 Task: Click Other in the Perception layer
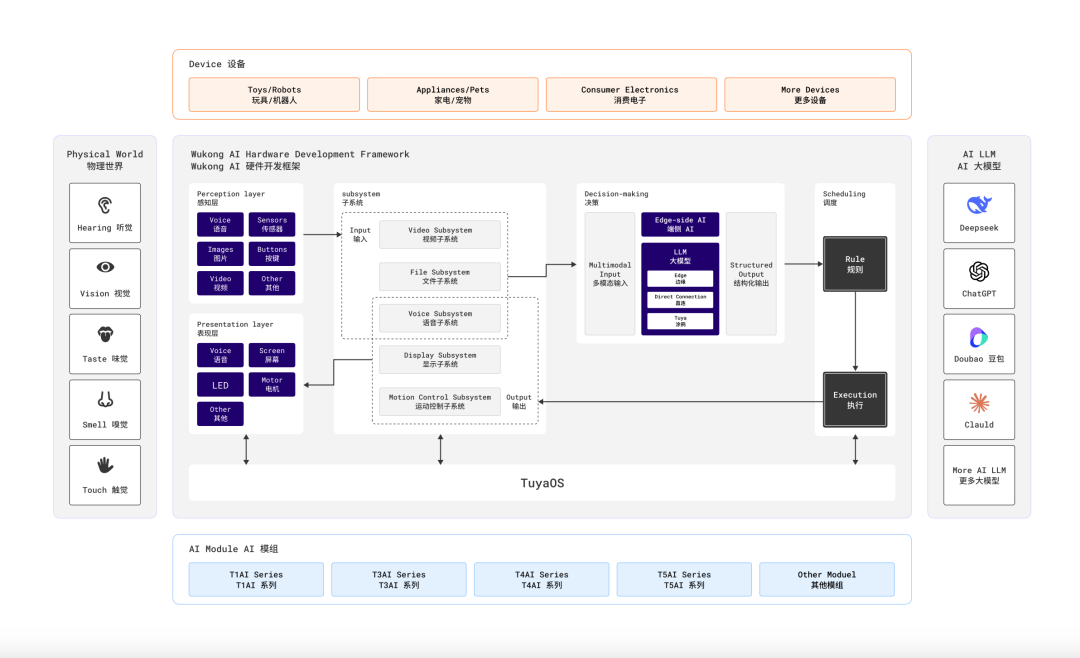(x=272, y=283)
